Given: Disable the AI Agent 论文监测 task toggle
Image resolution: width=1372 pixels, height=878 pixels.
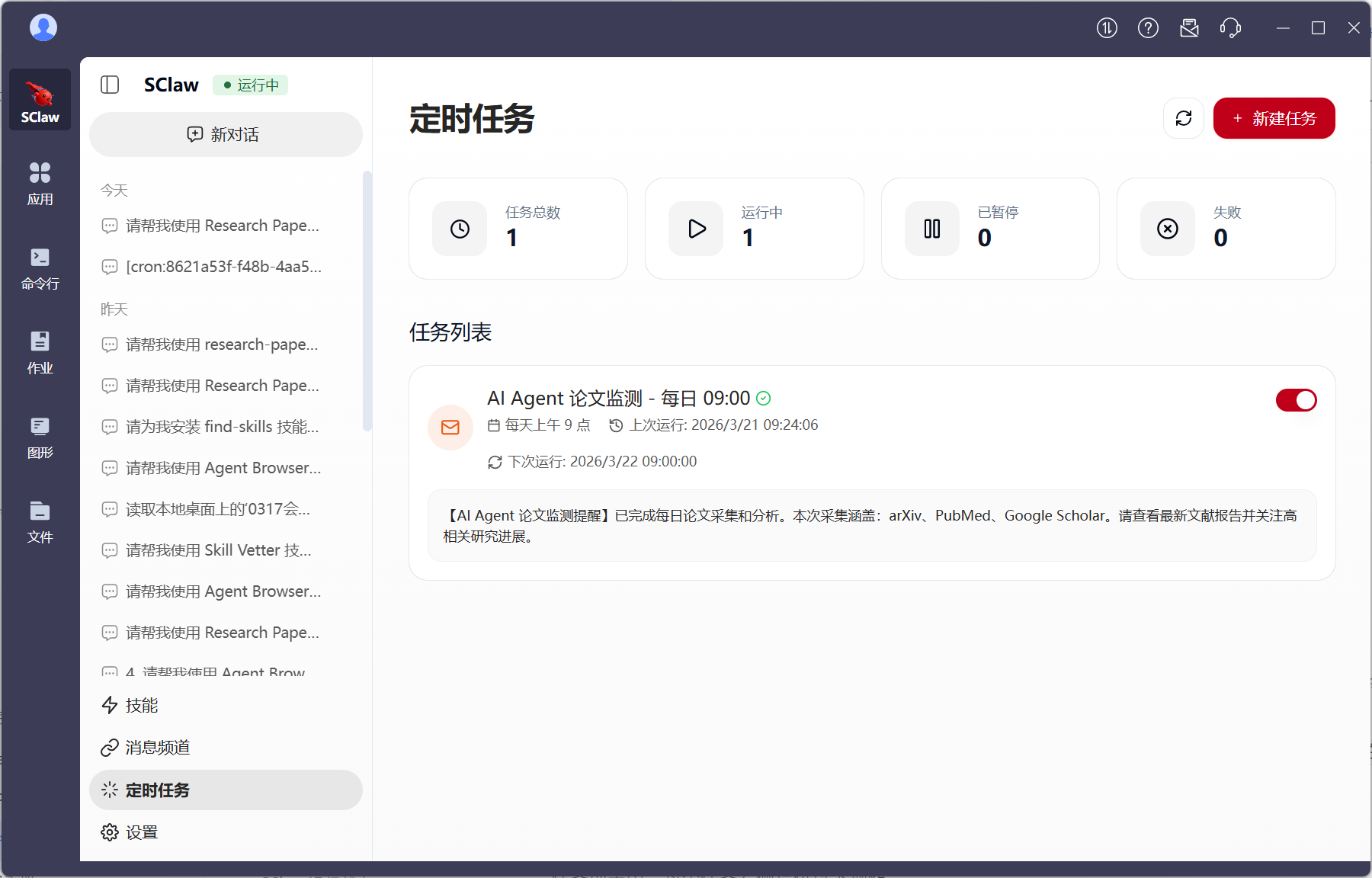Looking at the screenshot, I should [1296, 400].
